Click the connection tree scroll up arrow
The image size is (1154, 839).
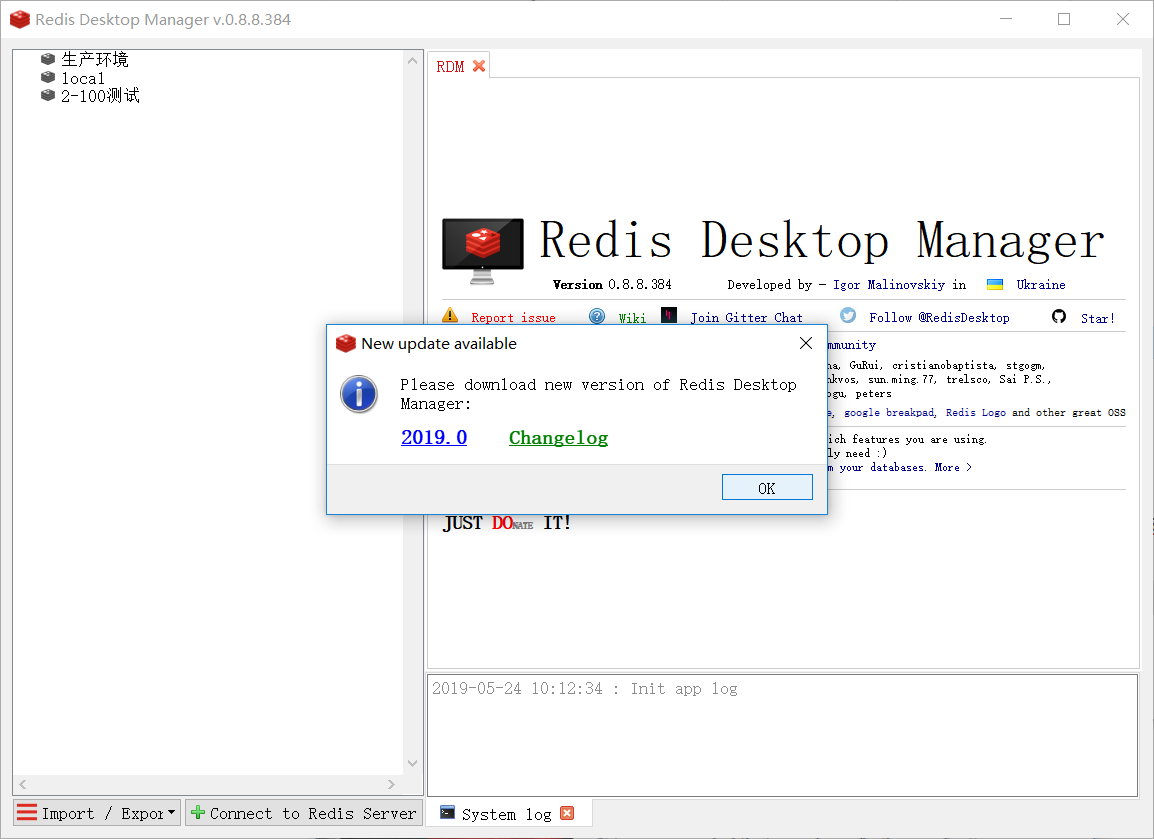tap(412, 60)
